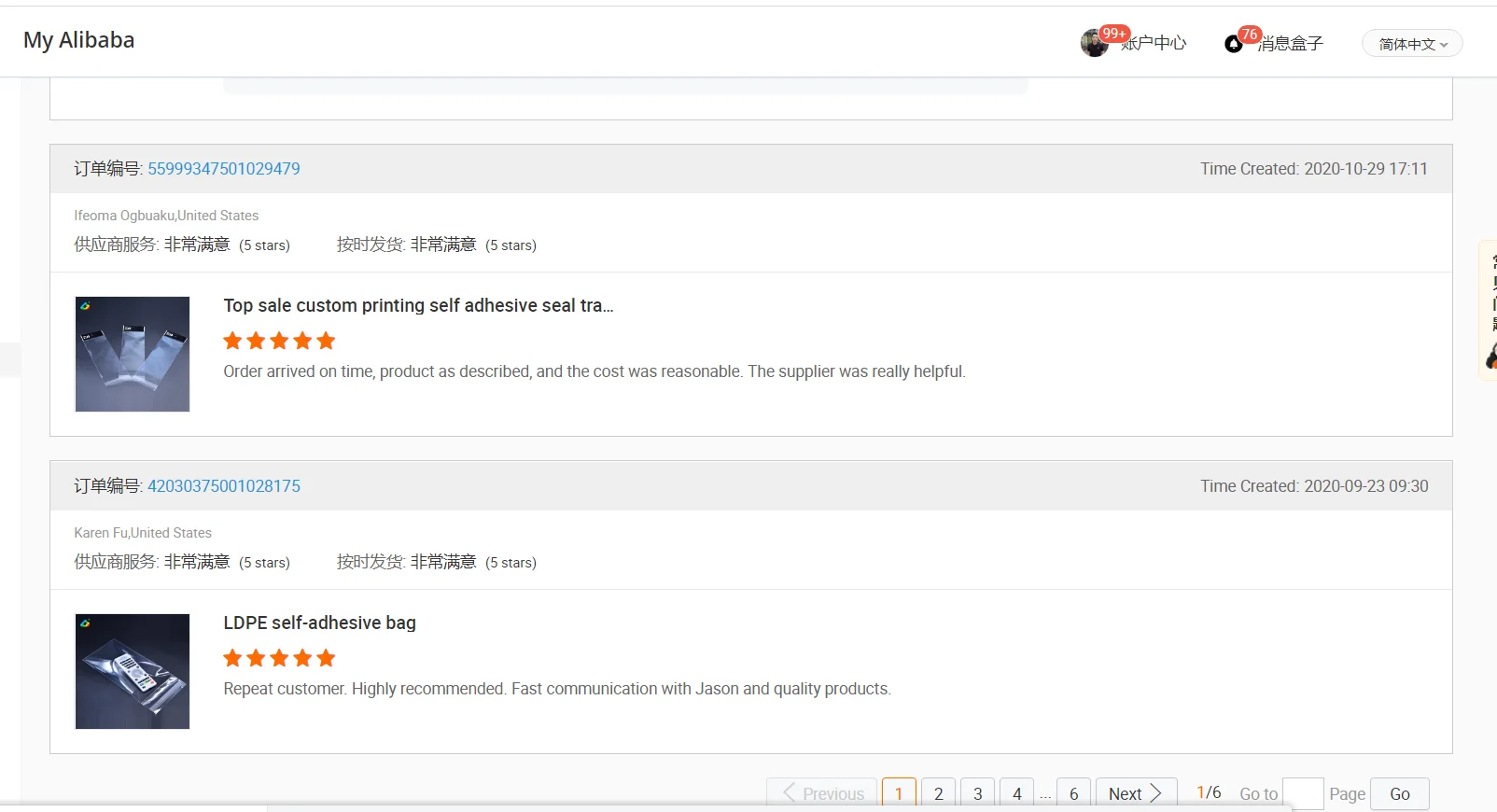This screenshot has height=812, width=1497.
Task: Select the Time Created 2020-10-29 17:11 text
Action: (x=1314, y=169)
